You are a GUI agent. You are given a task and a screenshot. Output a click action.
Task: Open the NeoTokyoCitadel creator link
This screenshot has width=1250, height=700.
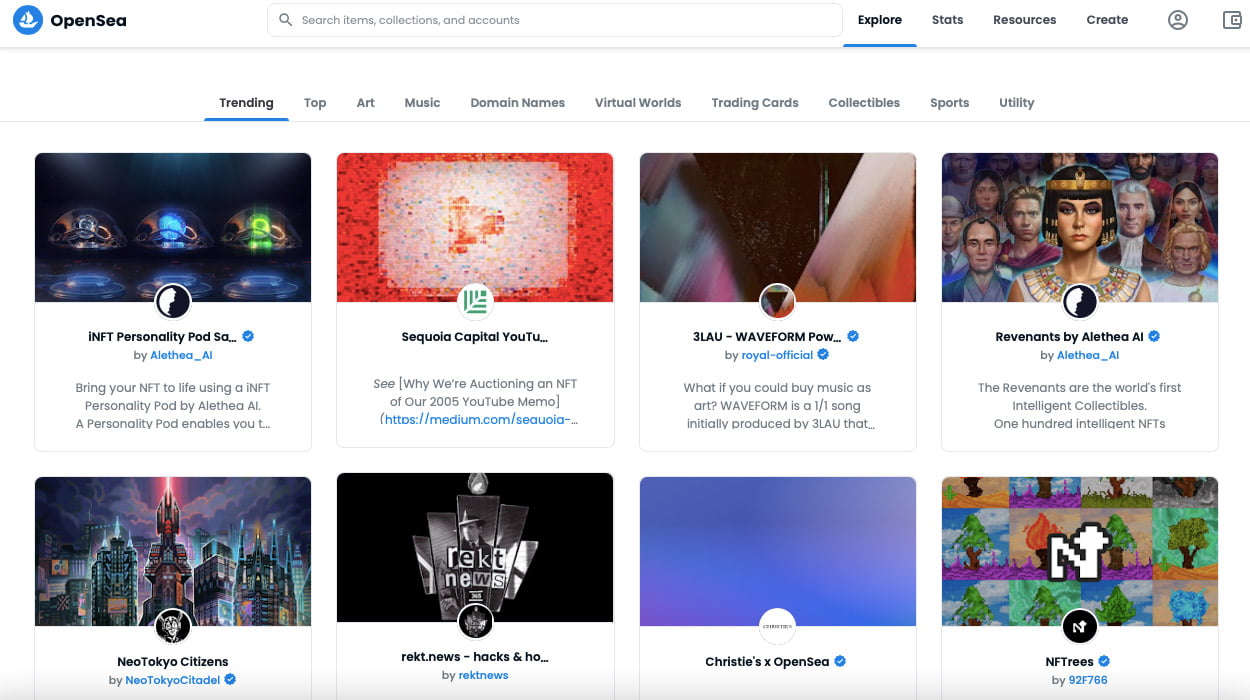[173, 680]
